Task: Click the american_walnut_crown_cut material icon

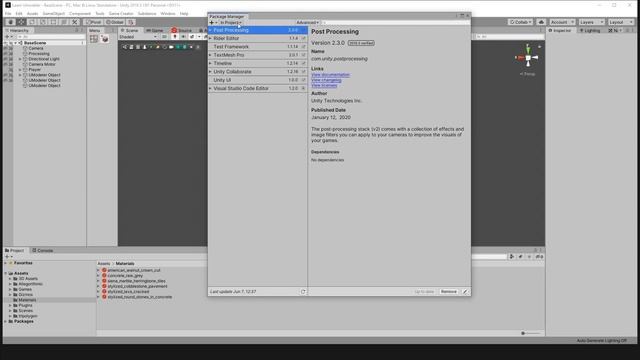Action: (104, 270)
